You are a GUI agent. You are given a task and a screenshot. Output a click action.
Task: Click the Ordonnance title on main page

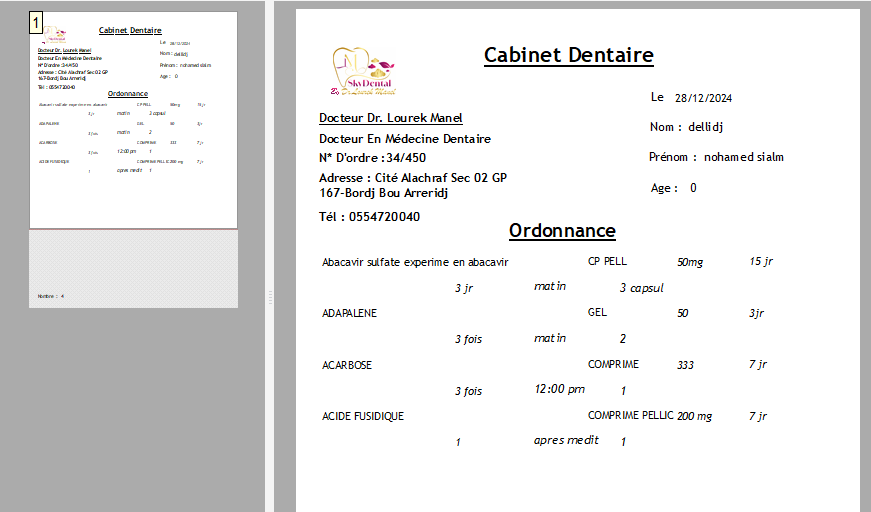pyautogui.click(x=562, y=231)
